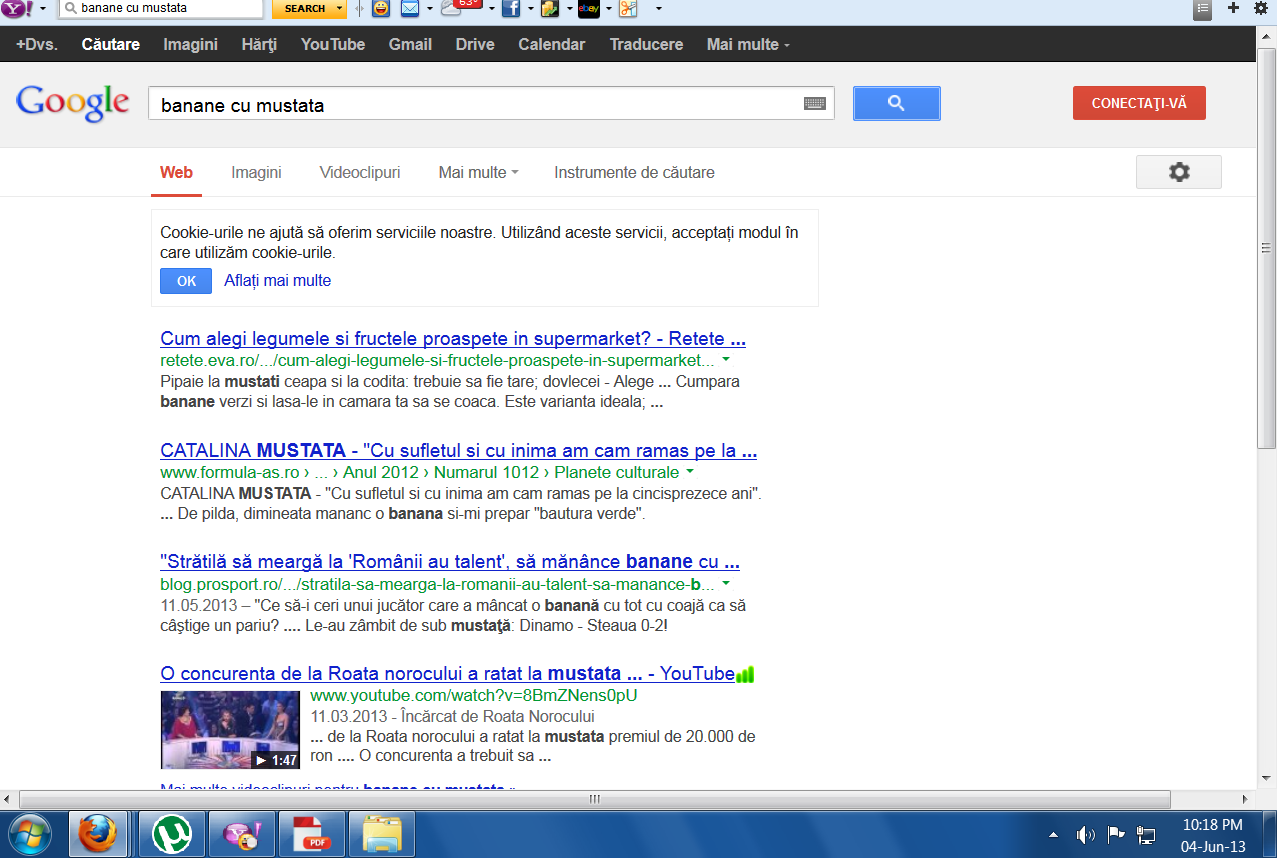Click the CONECTAȚI-VĂ sign-in button
Image resolution: width=1277 pixels, height=858 pixels.
[x=1139, y=103]
